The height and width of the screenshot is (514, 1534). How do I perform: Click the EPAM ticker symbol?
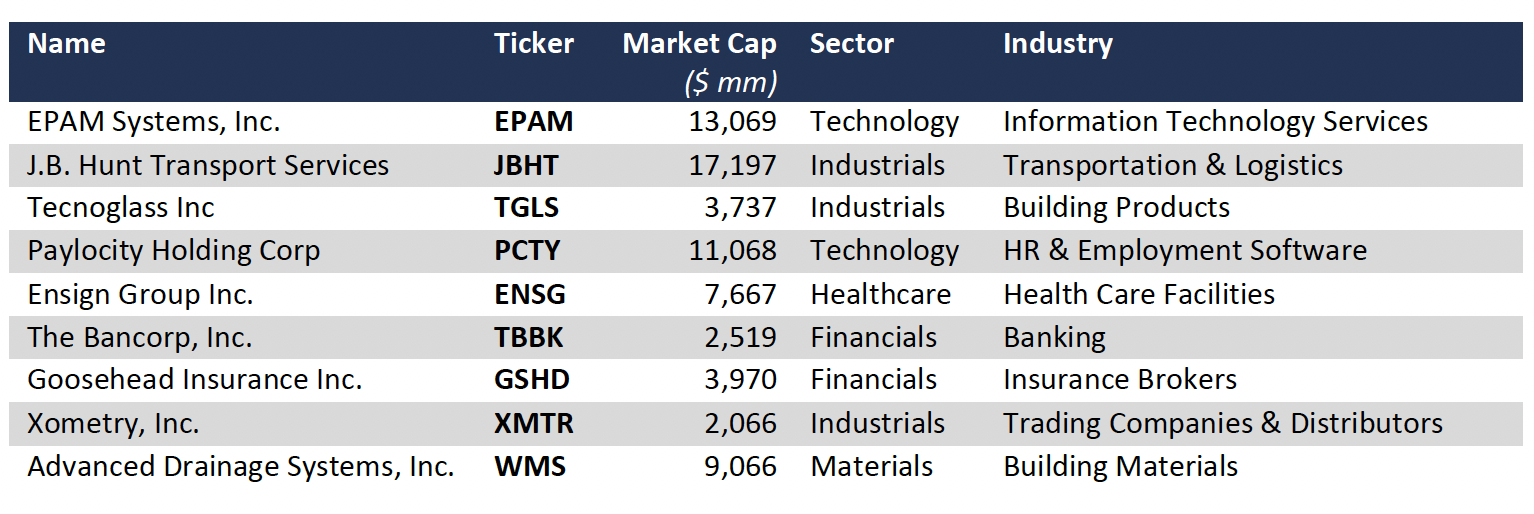point(534,122)
